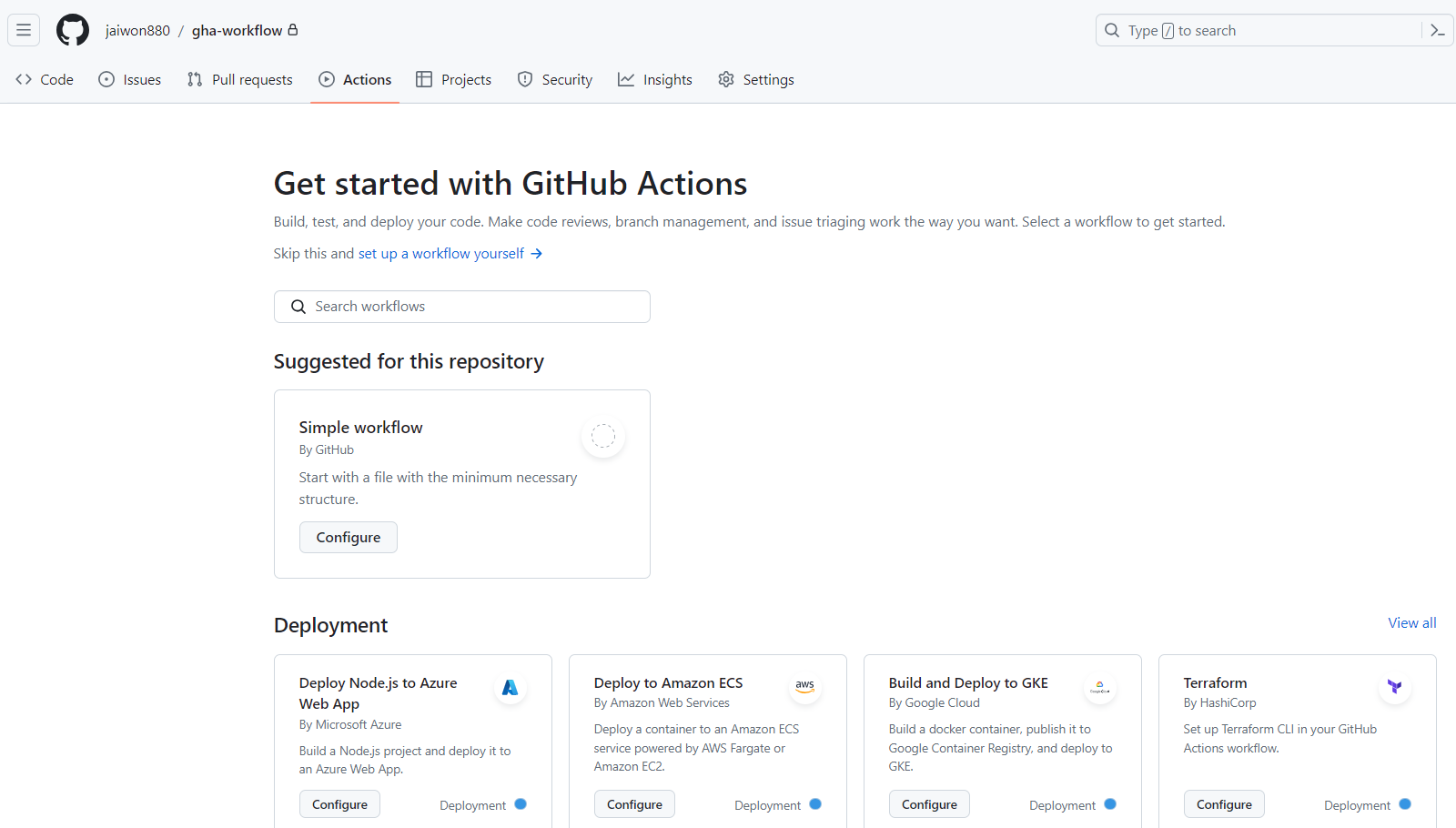Image resolution: width=1456 pixels, height=828 pixels.
Task: Open the Code tab
Action: click(x=45, y=79)
